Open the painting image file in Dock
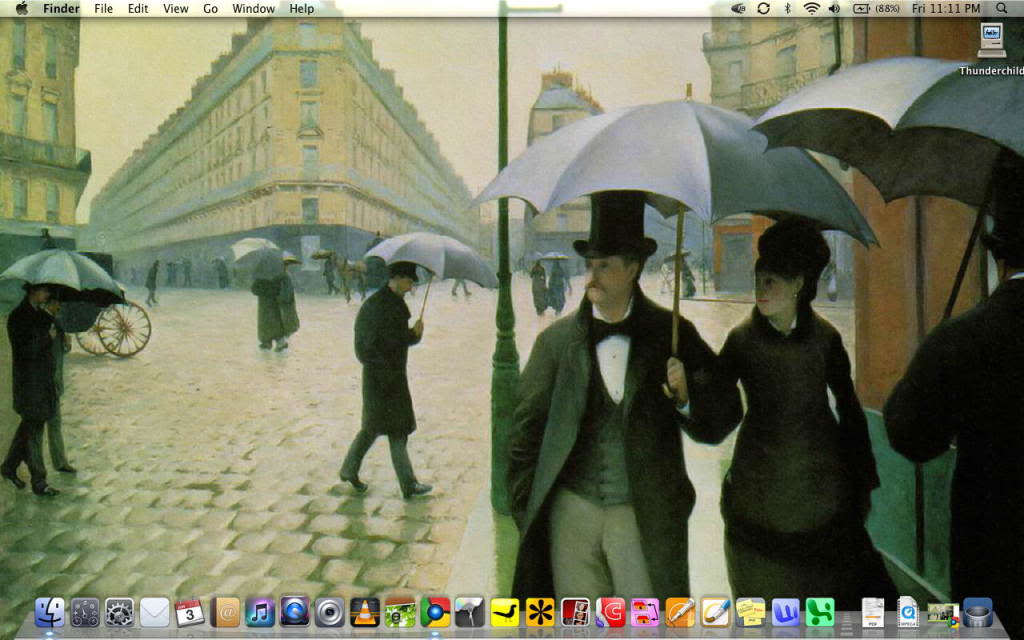Screen dimensions: 1024x640 pyautogui.click(x=943, y=614)
